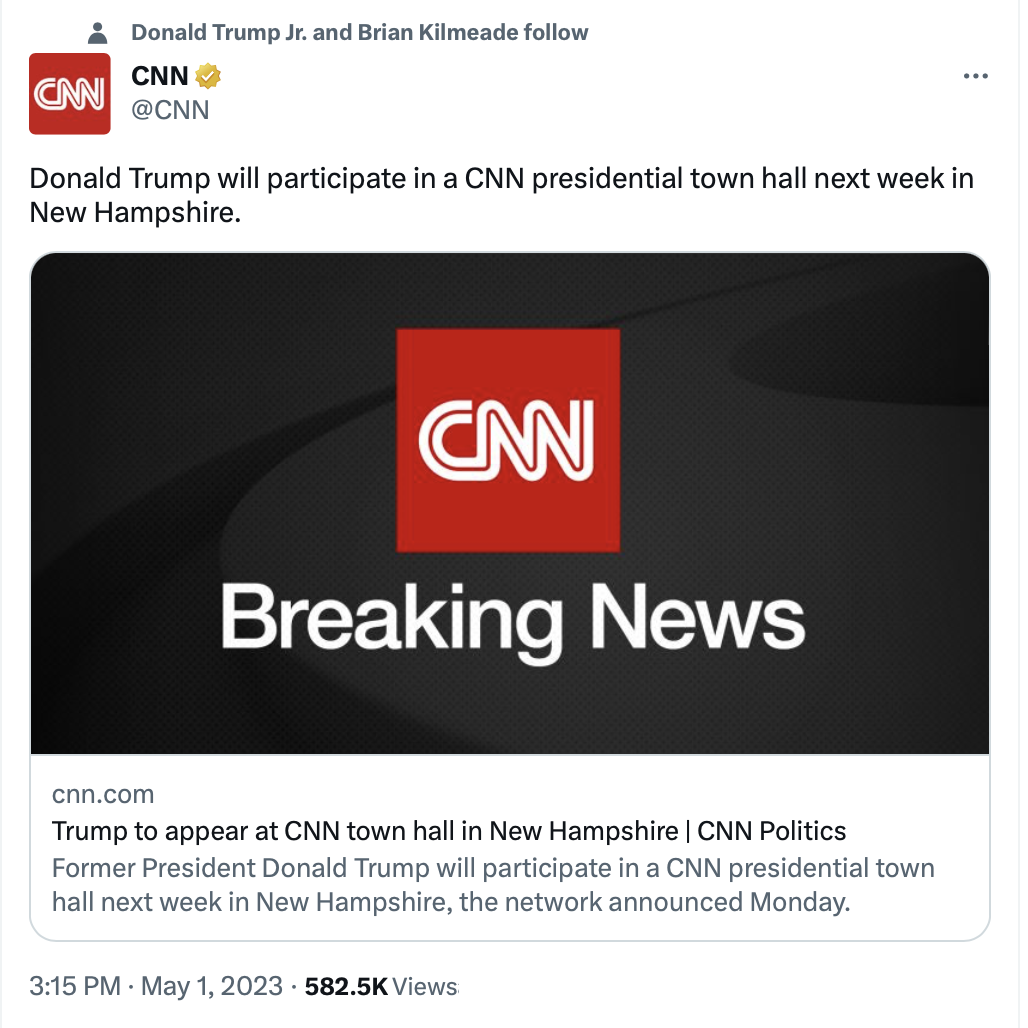Open the 3:15 PM timestamp link

pos(75,986)
